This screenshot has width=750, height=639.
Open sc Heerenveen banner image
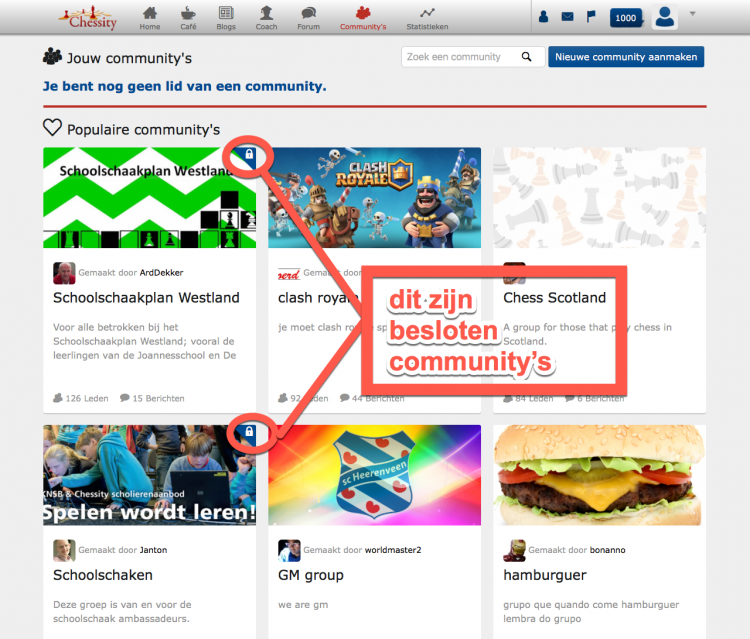click(x=375, y=475)
